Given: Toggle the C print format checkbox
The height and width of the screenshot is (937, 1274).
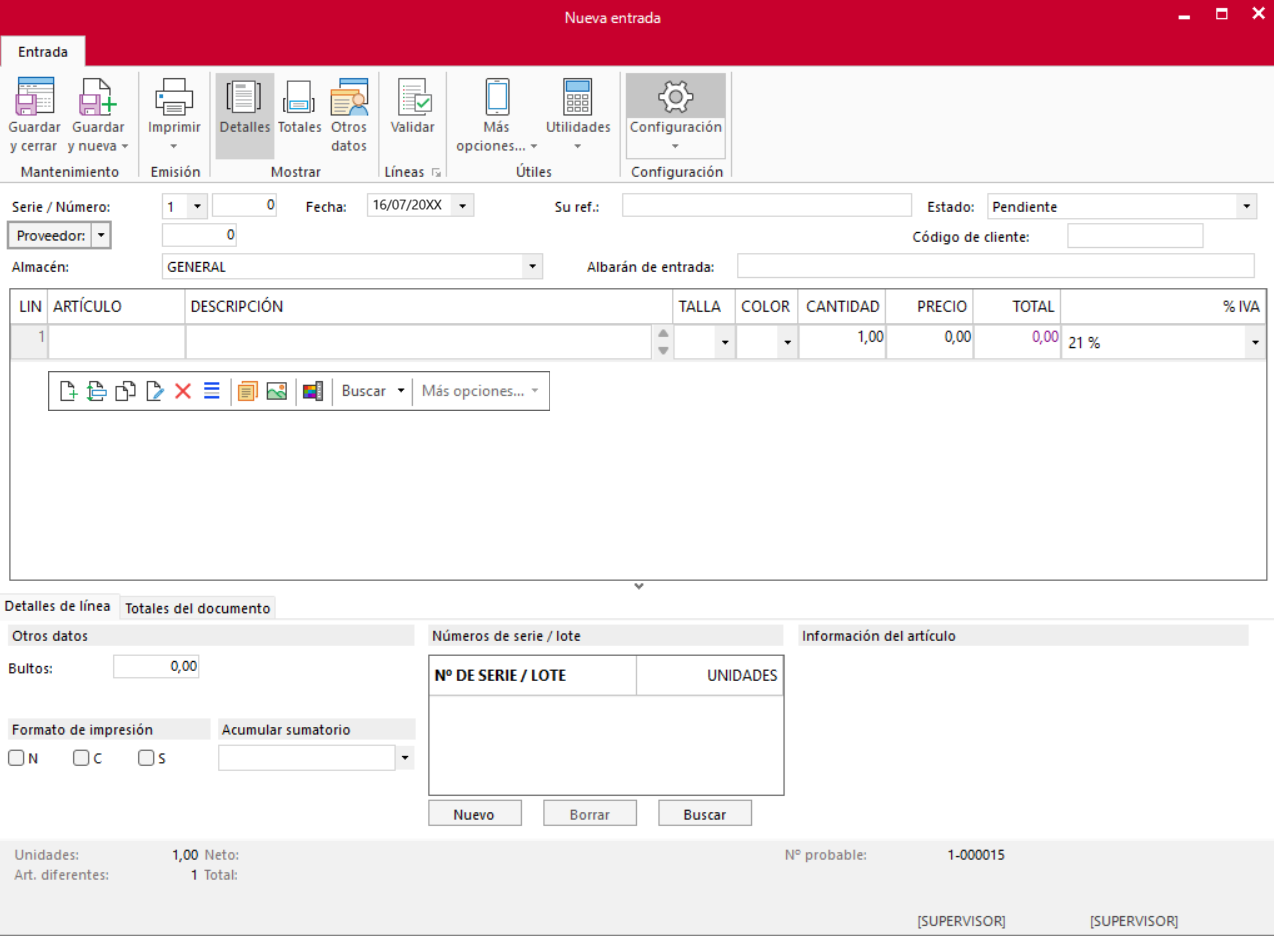Looking at the screenshot, I should point(81,758).
